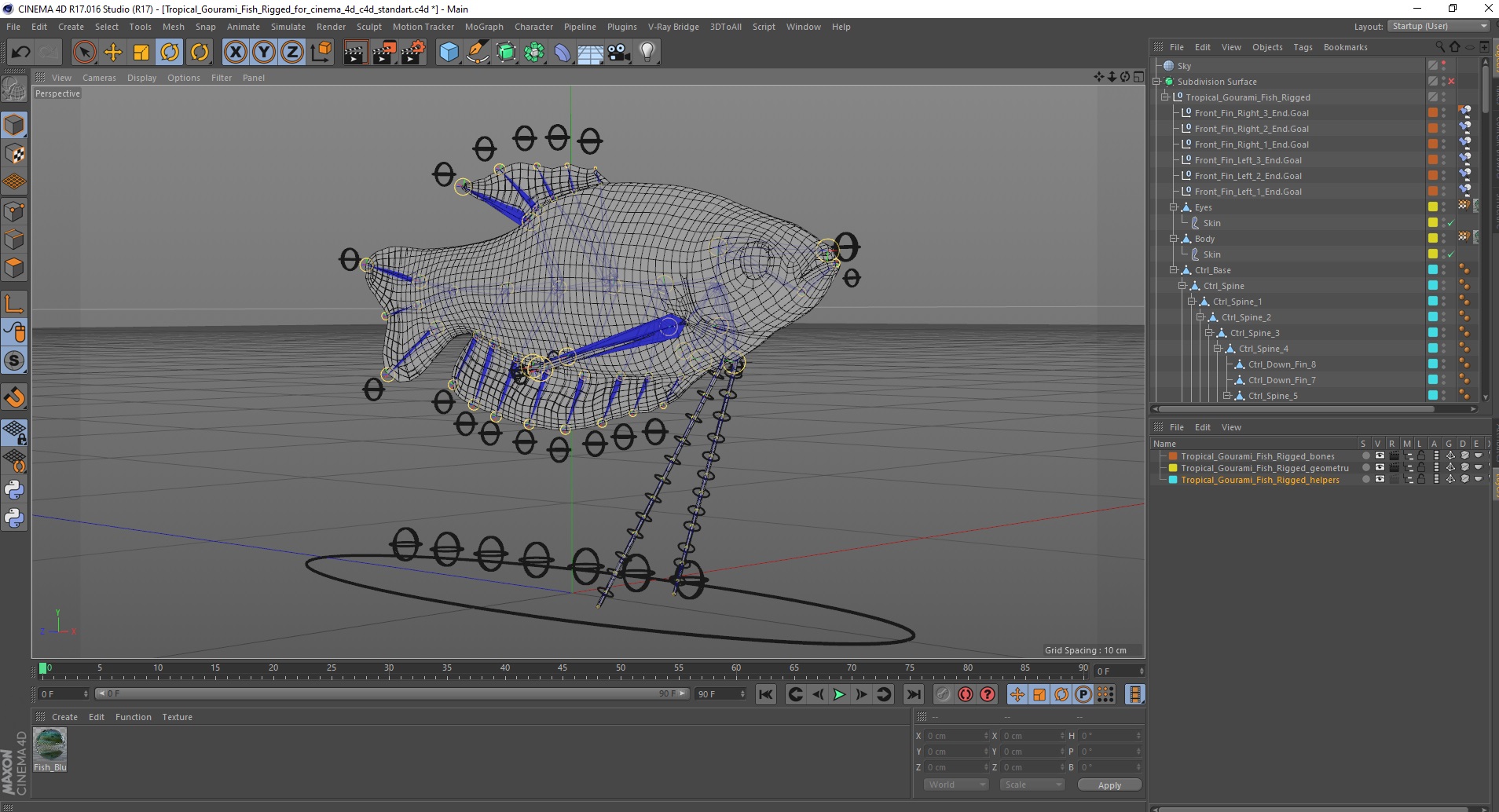Screen dimensions: 1499x812
Task: Toggle visibility of Tropical_Gourami_Fish_Rigged_helpers layer
Action: coord(1380,480)
